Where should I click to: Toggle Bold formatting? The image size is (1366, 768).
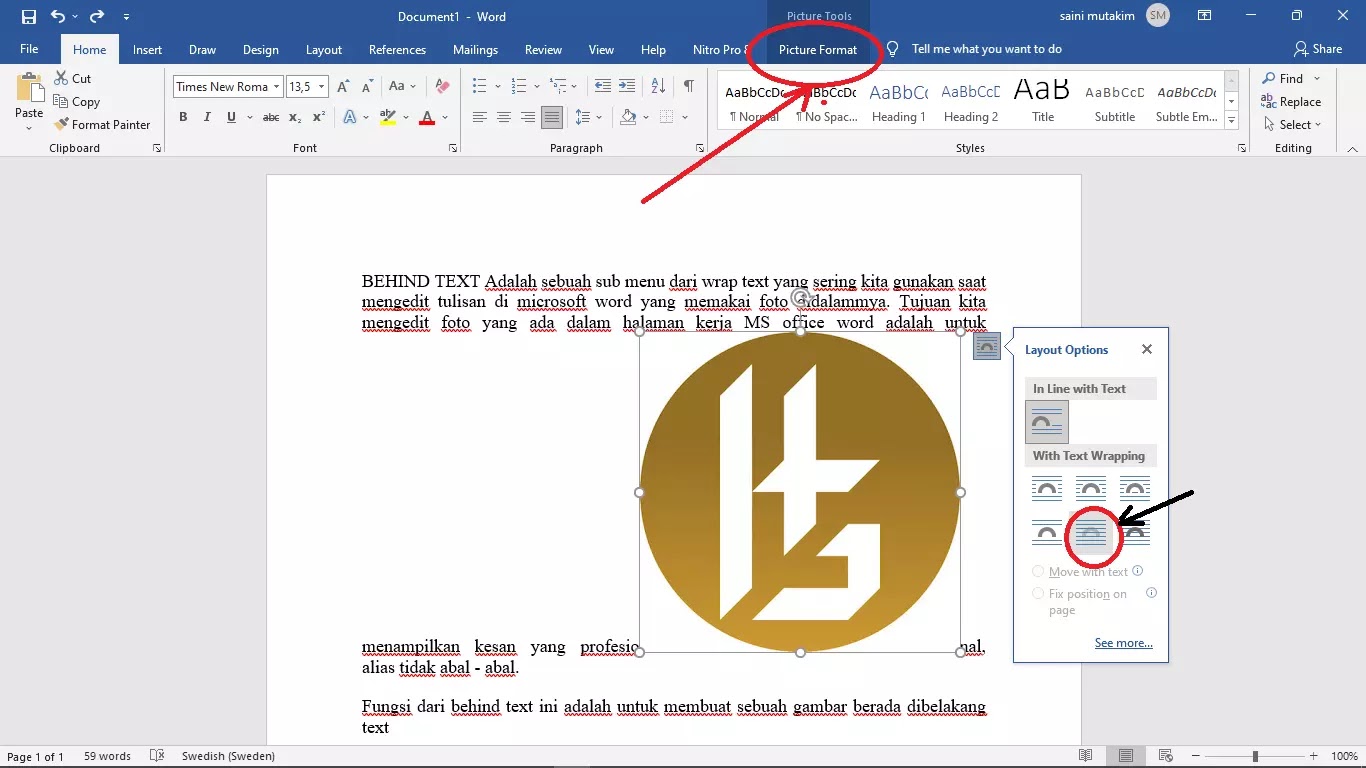(x=183, y=117)
